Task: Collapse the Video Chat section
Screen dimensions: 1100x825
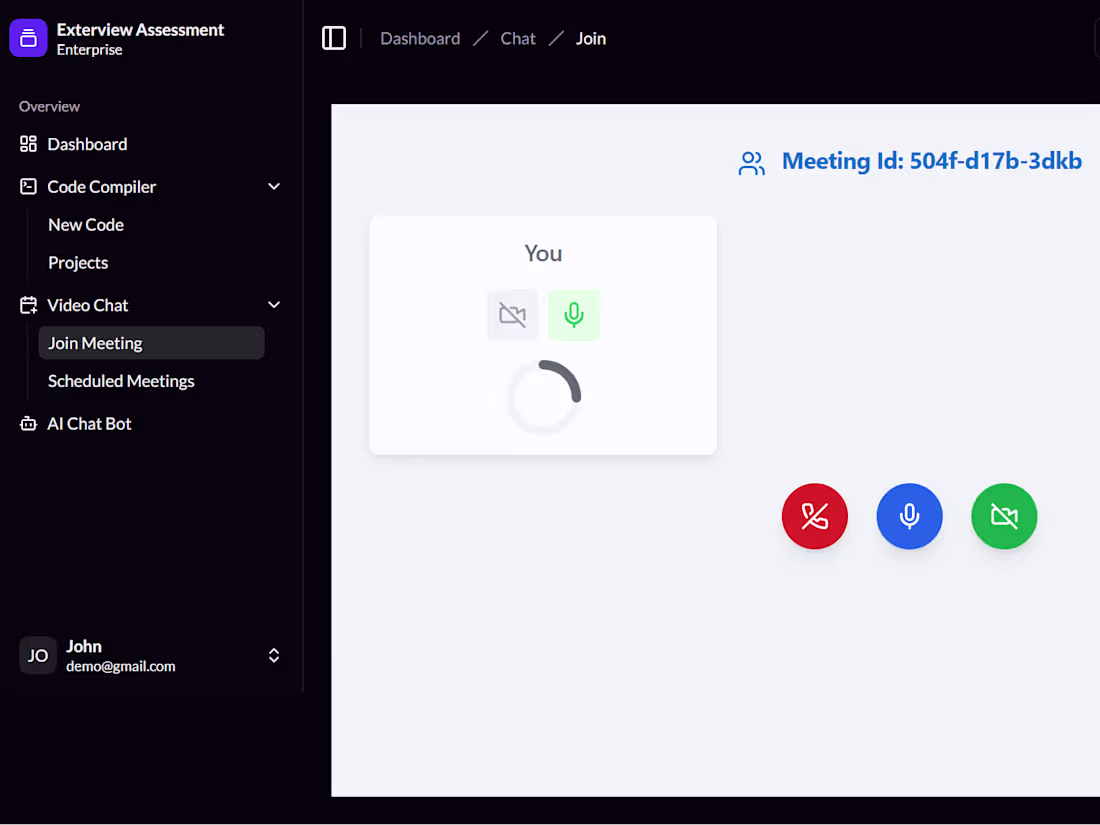Action: click(273, 305)
